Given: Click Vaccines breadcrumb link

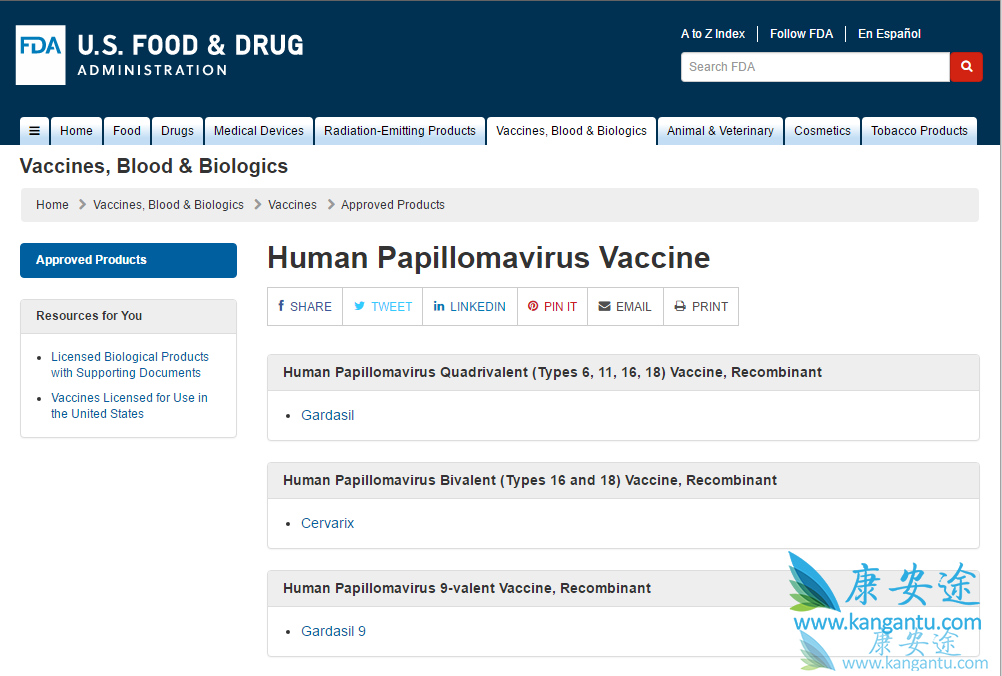Looking at the screenshot, I should click(x=292, y=205).
